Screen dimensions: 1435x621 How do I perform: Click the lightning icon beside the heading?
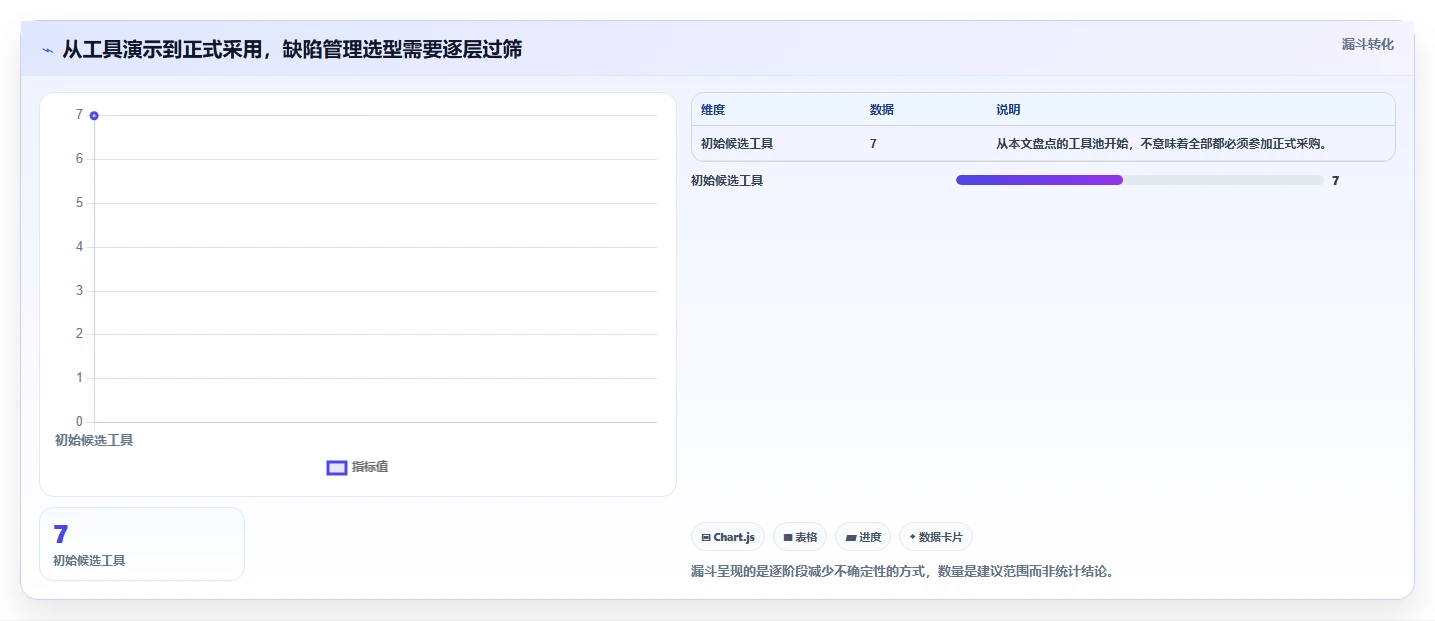(47, 49)
